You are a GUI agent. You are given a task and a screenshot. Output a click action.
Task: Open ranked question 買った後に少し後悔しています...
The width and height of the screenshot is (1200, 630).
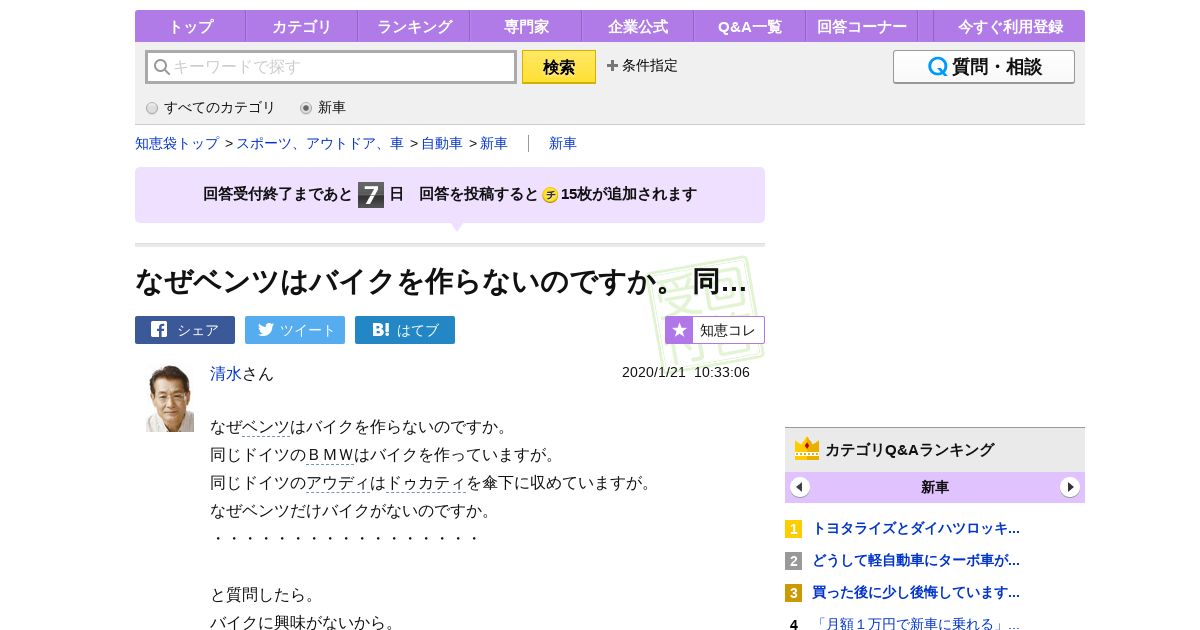coord(916,592)
